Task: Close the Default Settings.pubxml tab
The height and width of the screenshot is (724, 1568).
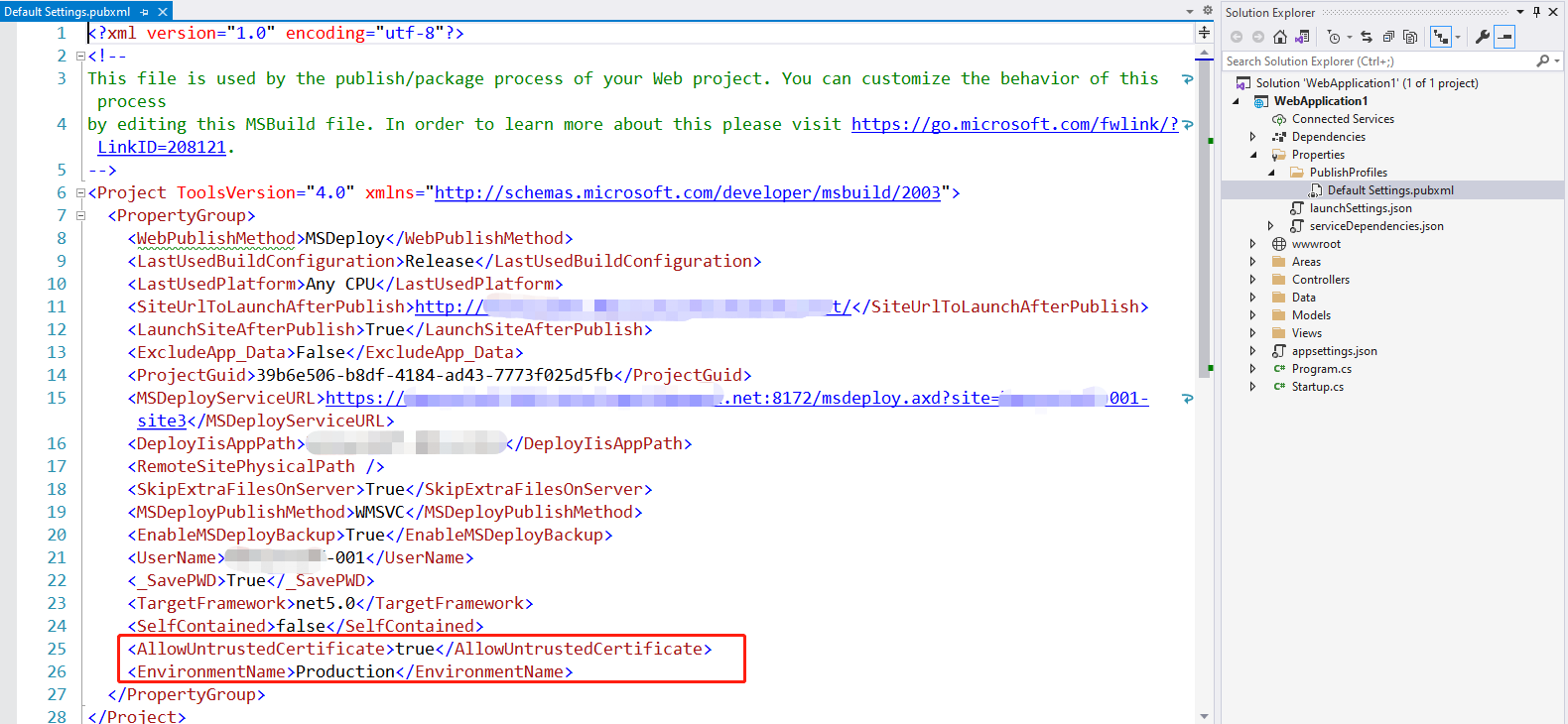Action: (163, 12)
